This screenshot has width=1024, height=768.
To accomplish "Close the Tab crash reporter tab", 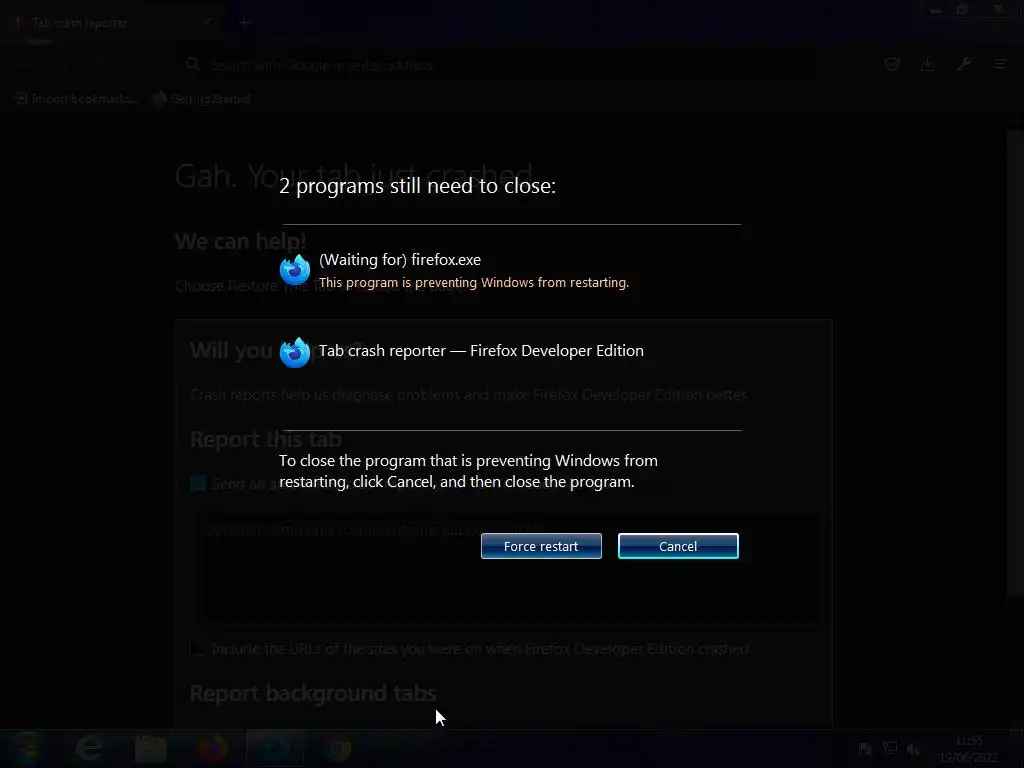I will pyautogui.click(x=206, y=23).
